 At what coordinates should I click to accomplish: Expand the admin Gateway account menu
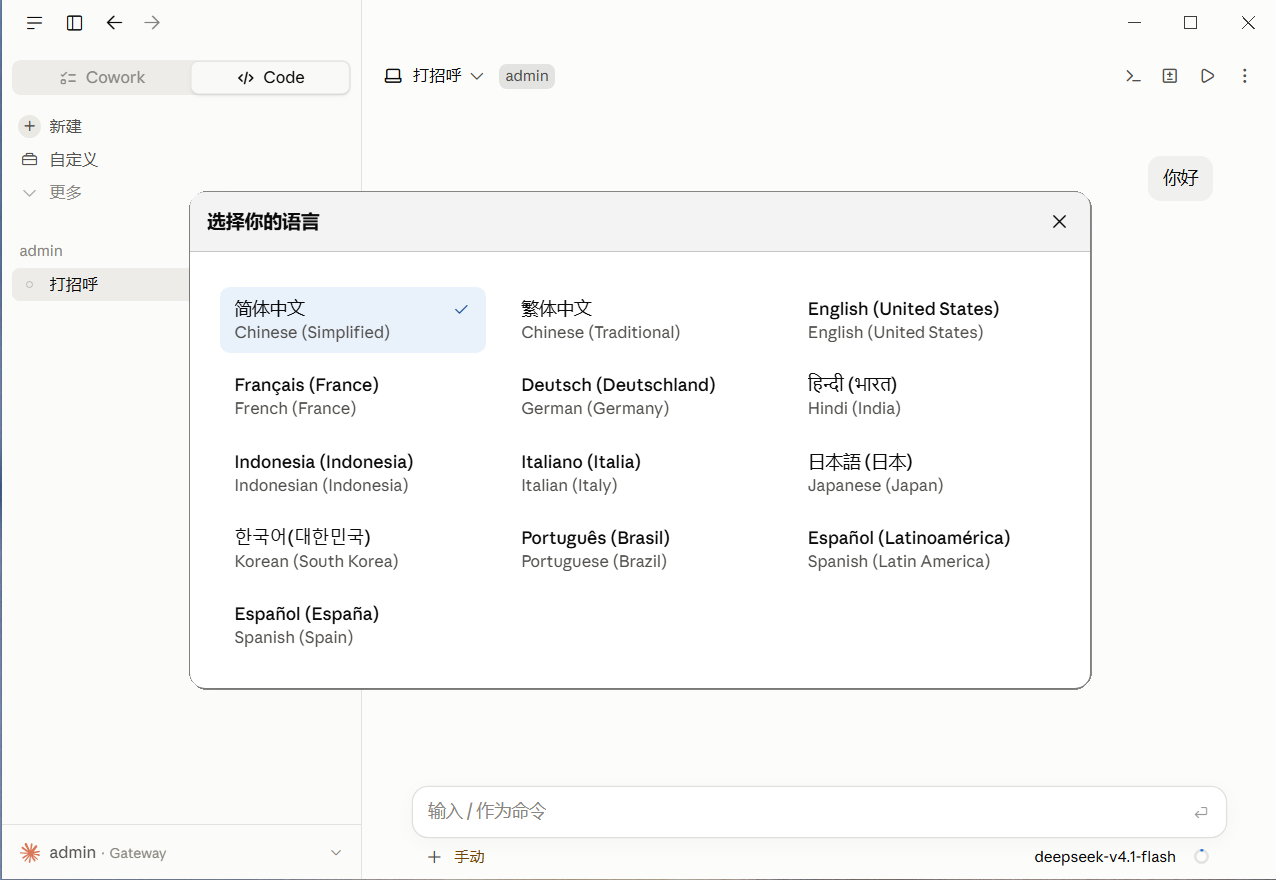tap(181, 853)
